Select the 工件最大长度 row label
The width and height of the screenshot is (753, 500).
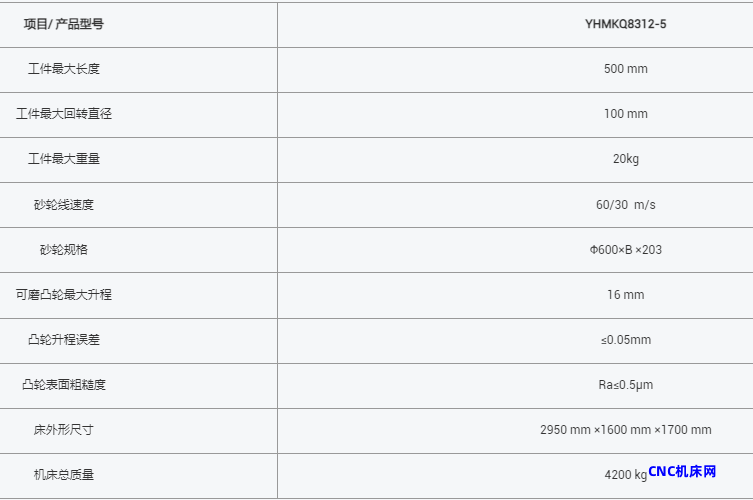tap(64, 69)
